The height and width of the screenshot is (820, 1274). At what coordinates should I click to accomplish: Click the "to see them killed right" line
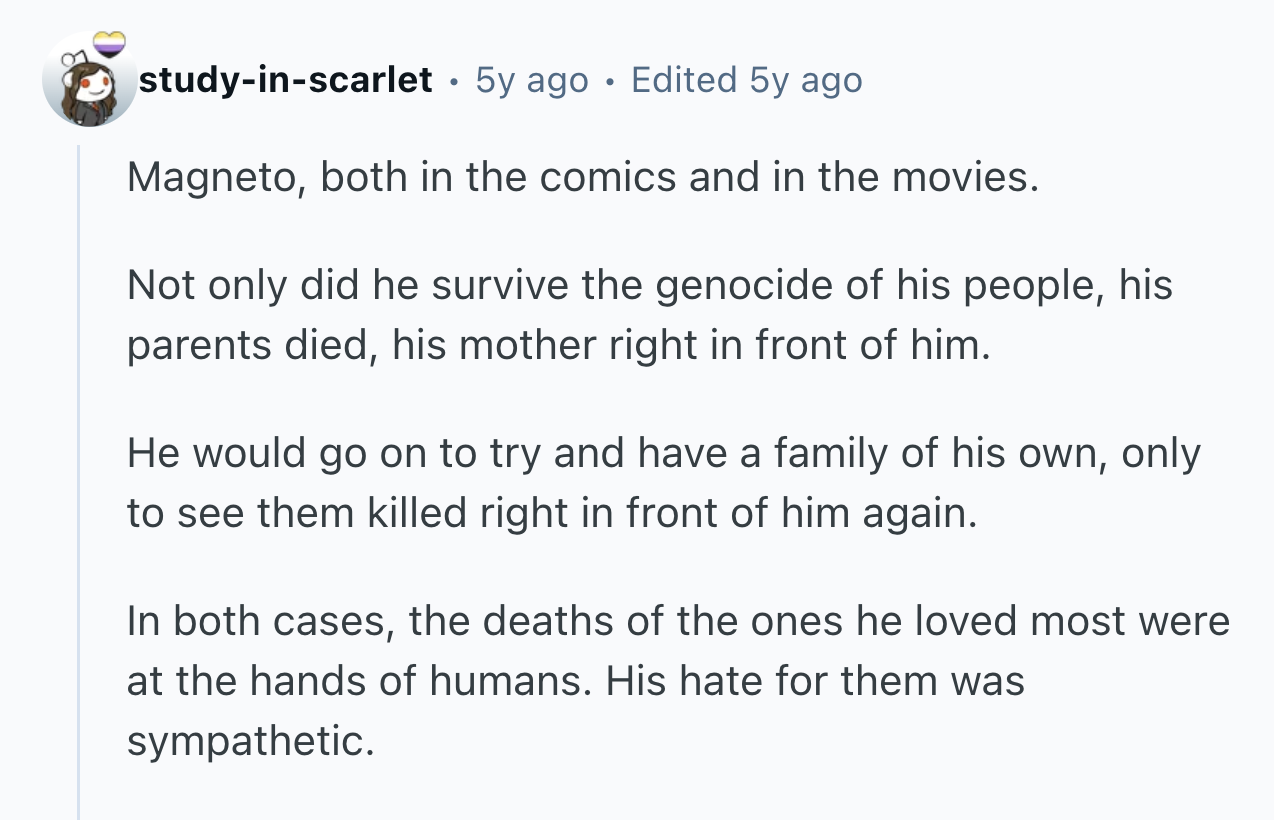pos(550,514)
